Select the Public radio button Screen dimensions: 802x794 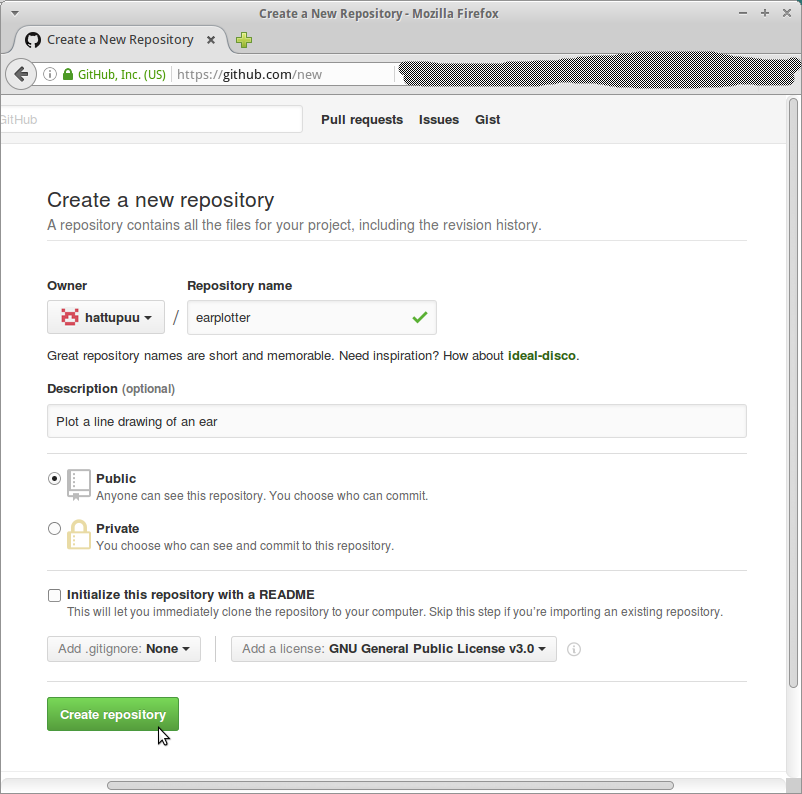pos(54,479)
